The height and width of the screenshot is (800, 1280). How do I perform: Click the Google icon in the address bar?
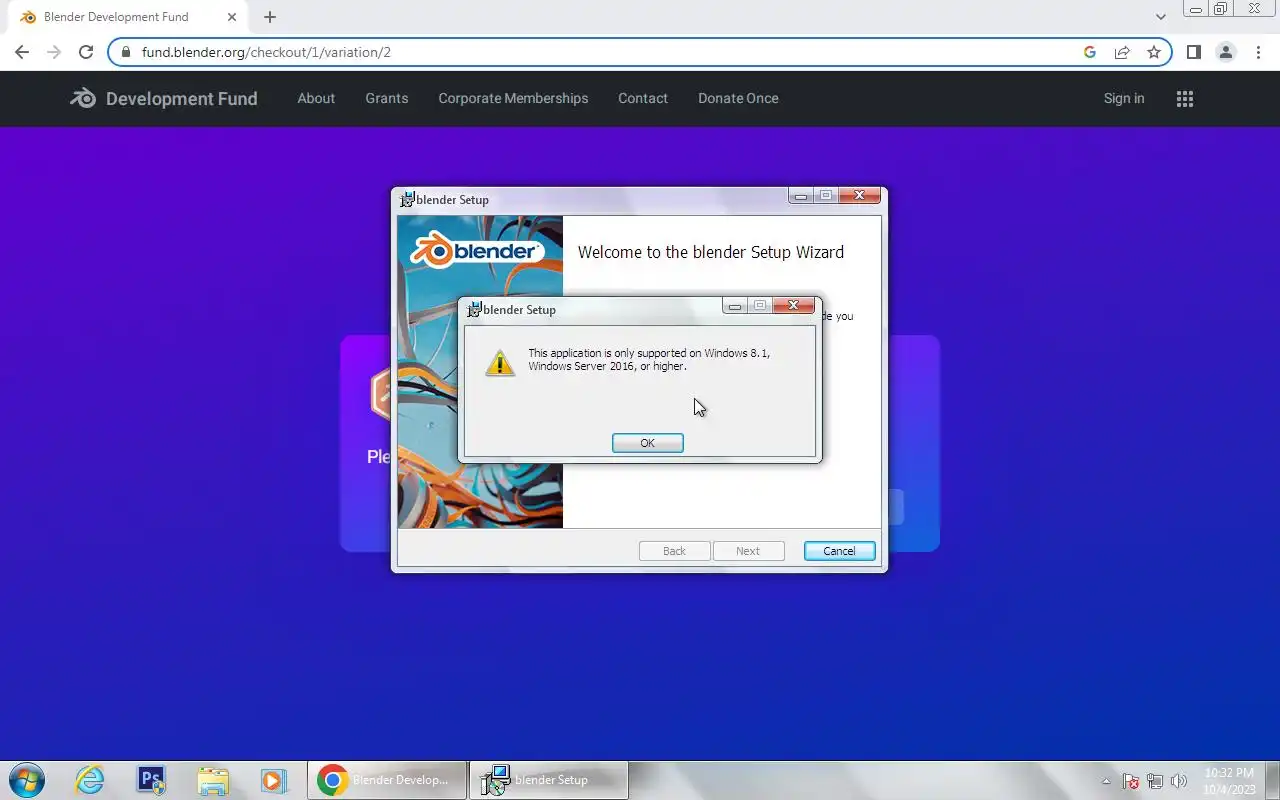[x=1090, y=52]
